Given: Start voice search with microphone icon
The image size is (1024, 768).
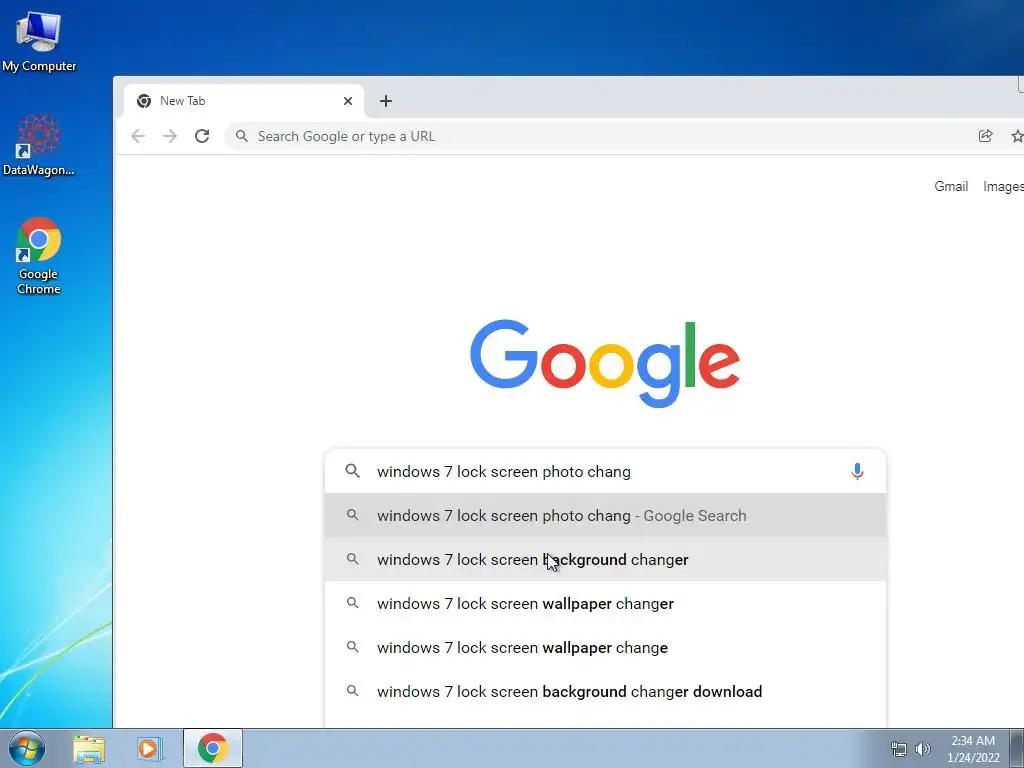Looking at the screenshot, I should tap(857, 471).
